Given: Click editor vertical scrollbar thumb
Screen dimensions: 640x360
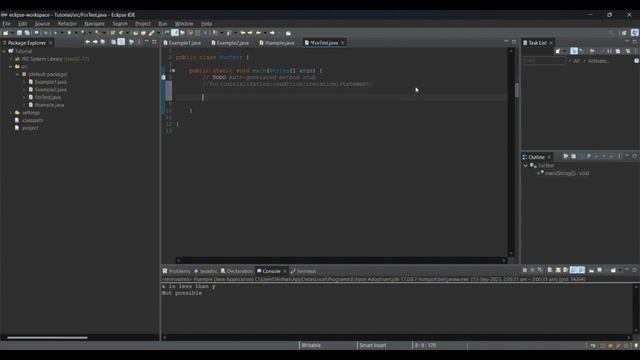Looking at the screenshot, I should [517, 90].
